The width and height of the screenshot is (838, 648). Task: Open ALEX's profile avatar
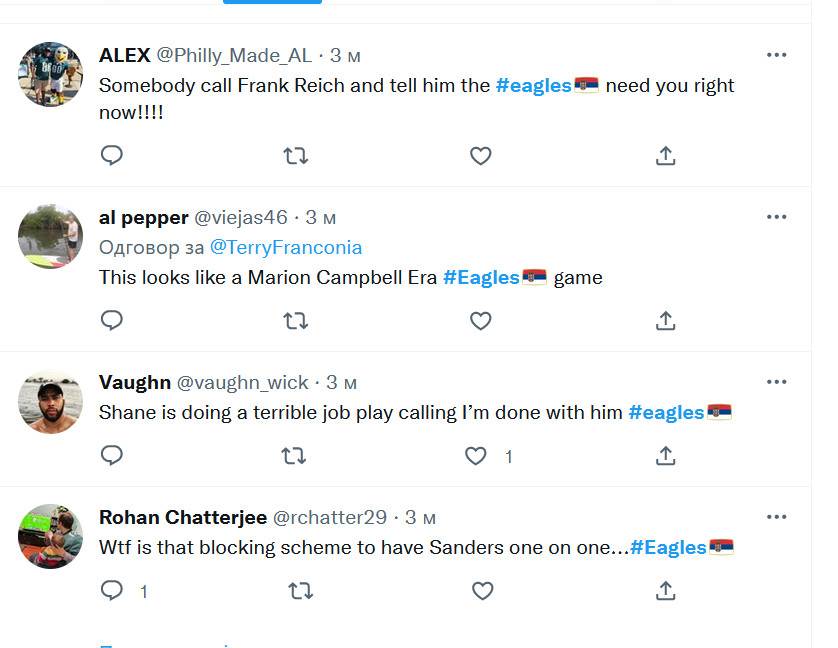pos(50,74)
